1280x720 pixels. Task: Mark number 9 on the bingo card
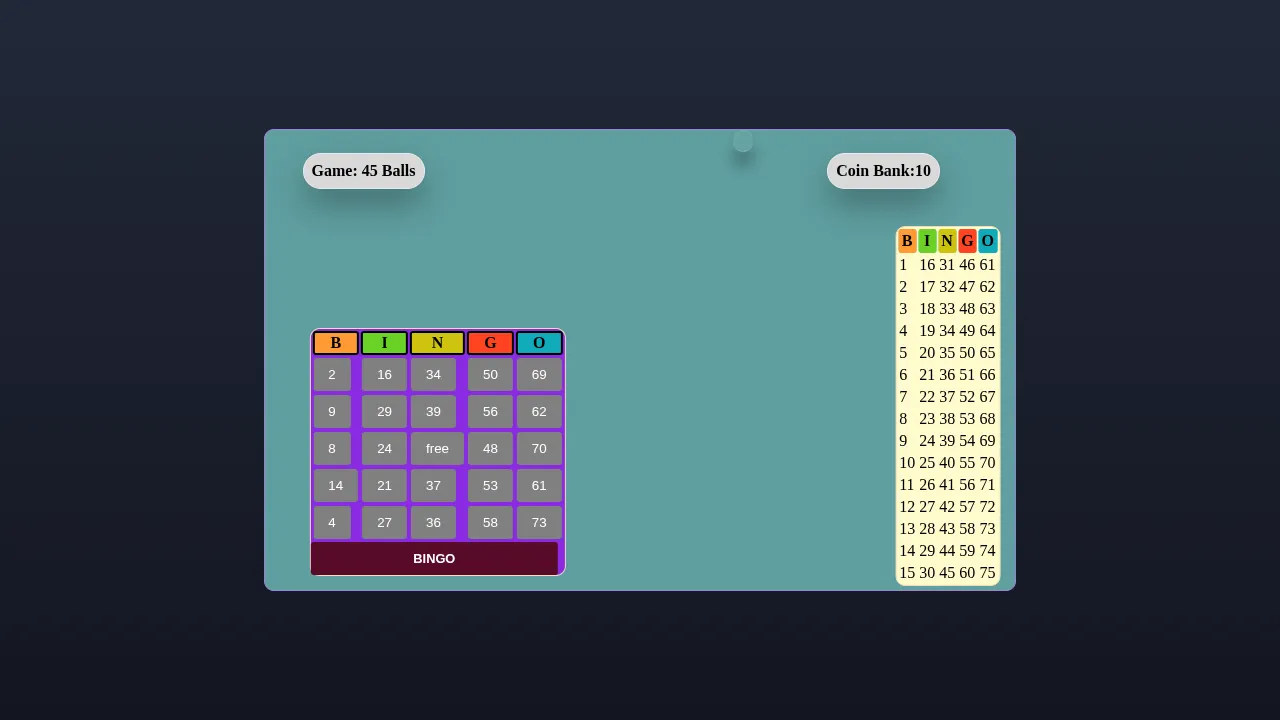click(332, 412)
